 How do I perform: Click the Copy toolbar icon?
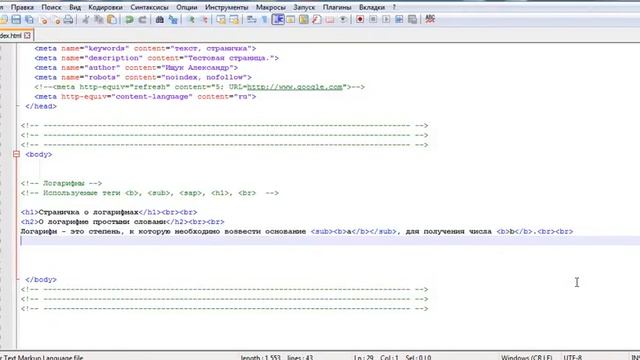coord(99,19)
